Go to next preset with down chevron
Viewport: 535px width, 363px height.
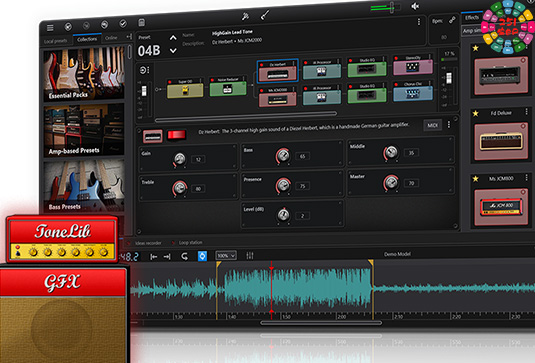pyautogui.click(x=173, y=50)
